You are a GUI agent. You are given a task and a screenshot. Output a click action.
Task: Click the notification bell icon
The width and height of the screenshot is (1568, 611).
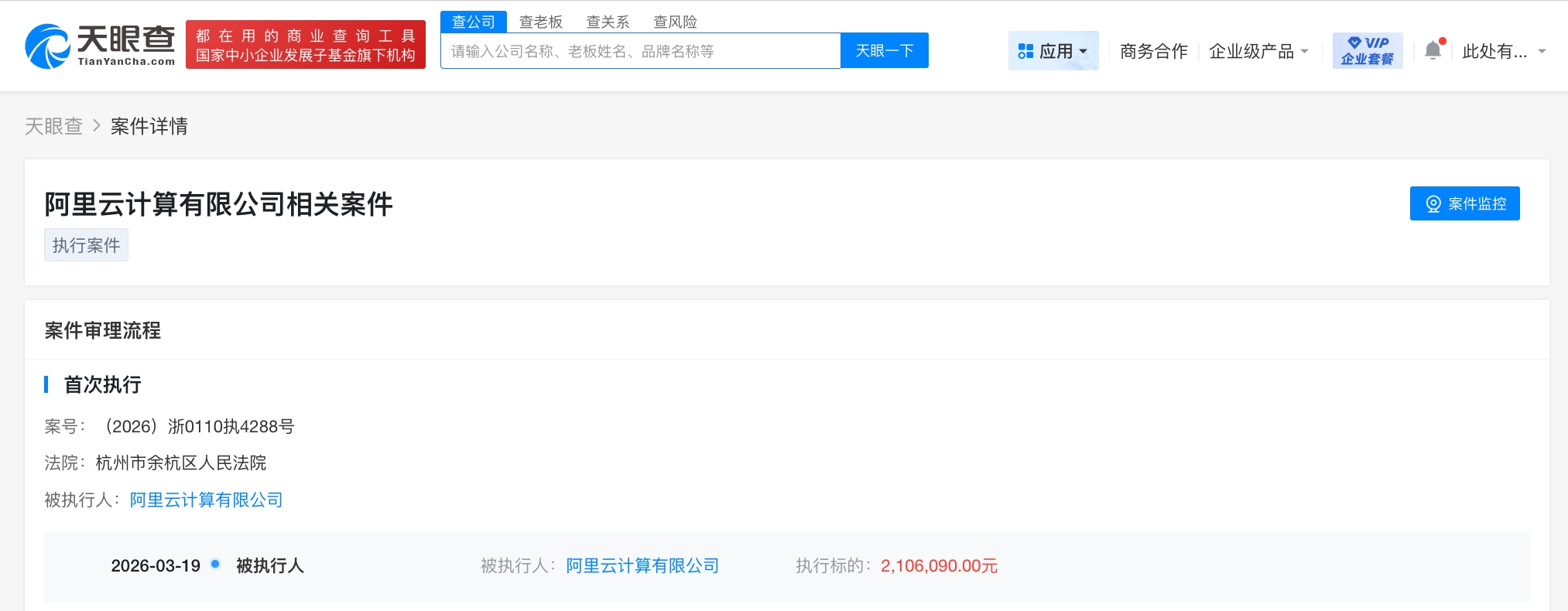pyautogui.click(x=1433, y=50)
